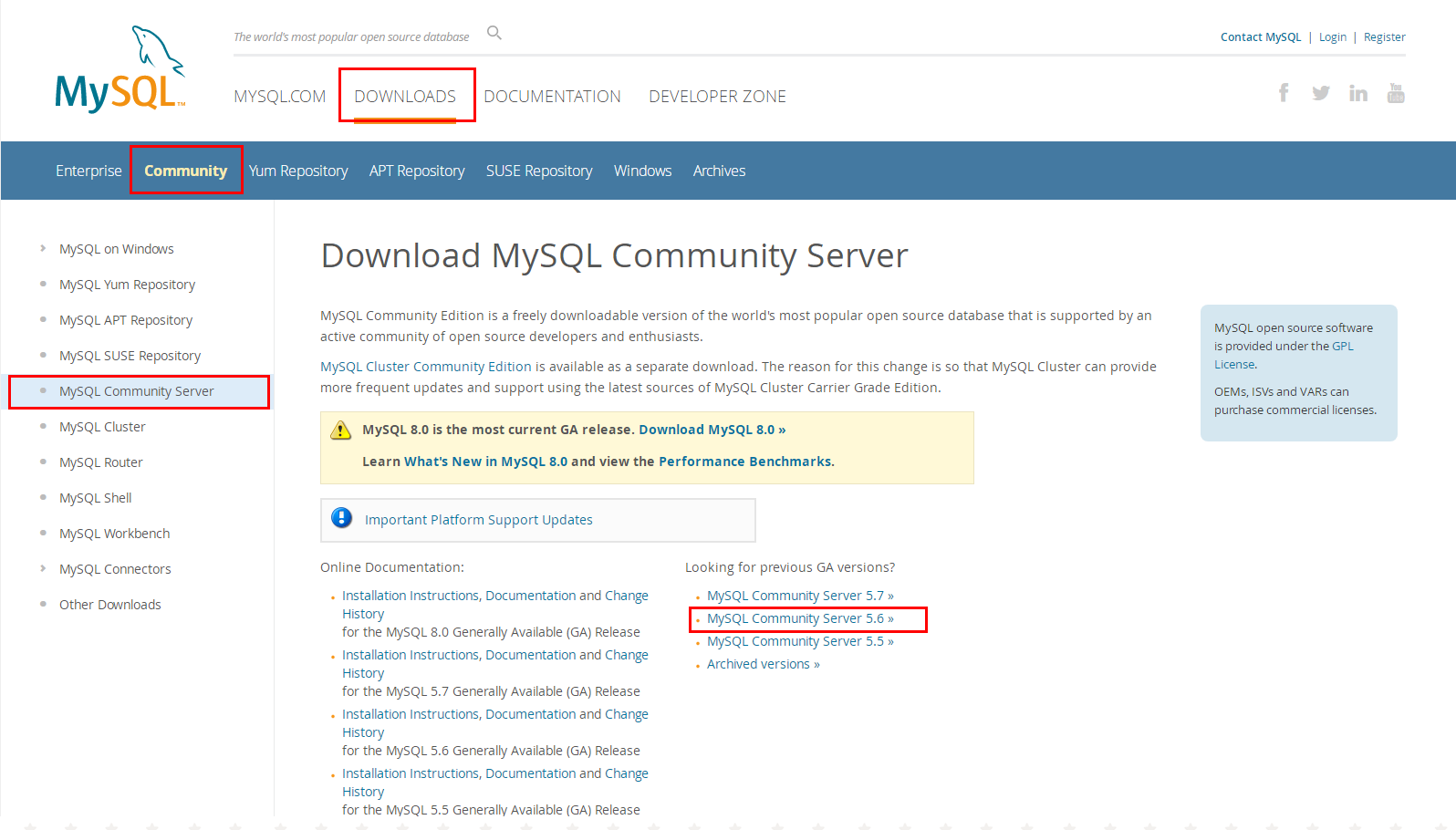Open the search magnifier icon
Viewport: 1456px width, 830px height.
tap(494, 33)
